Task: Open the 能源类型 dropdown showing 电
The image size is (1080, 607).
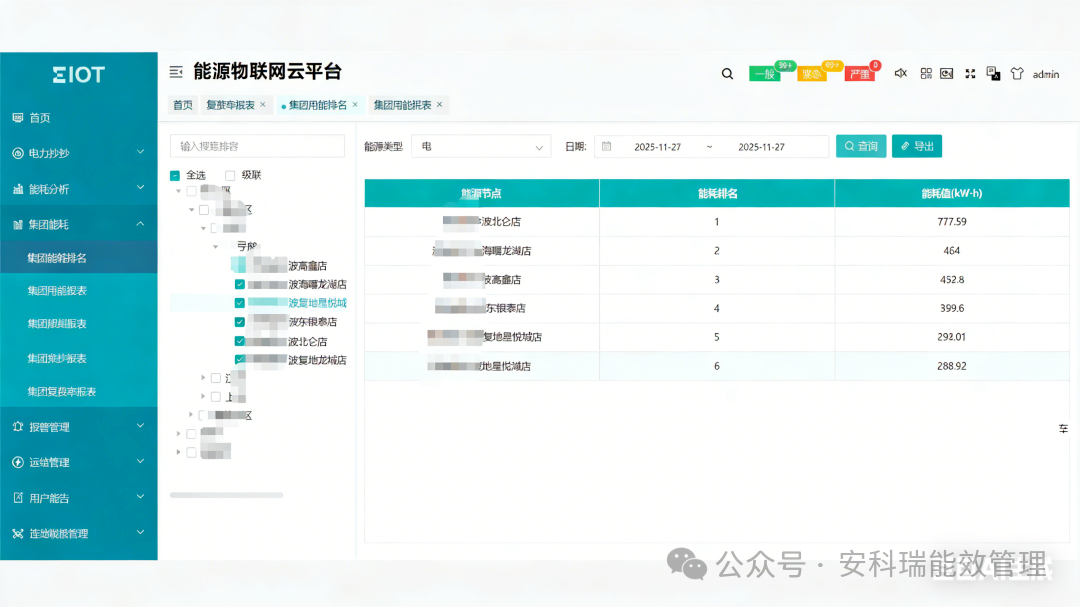Action: click(480, 146)
